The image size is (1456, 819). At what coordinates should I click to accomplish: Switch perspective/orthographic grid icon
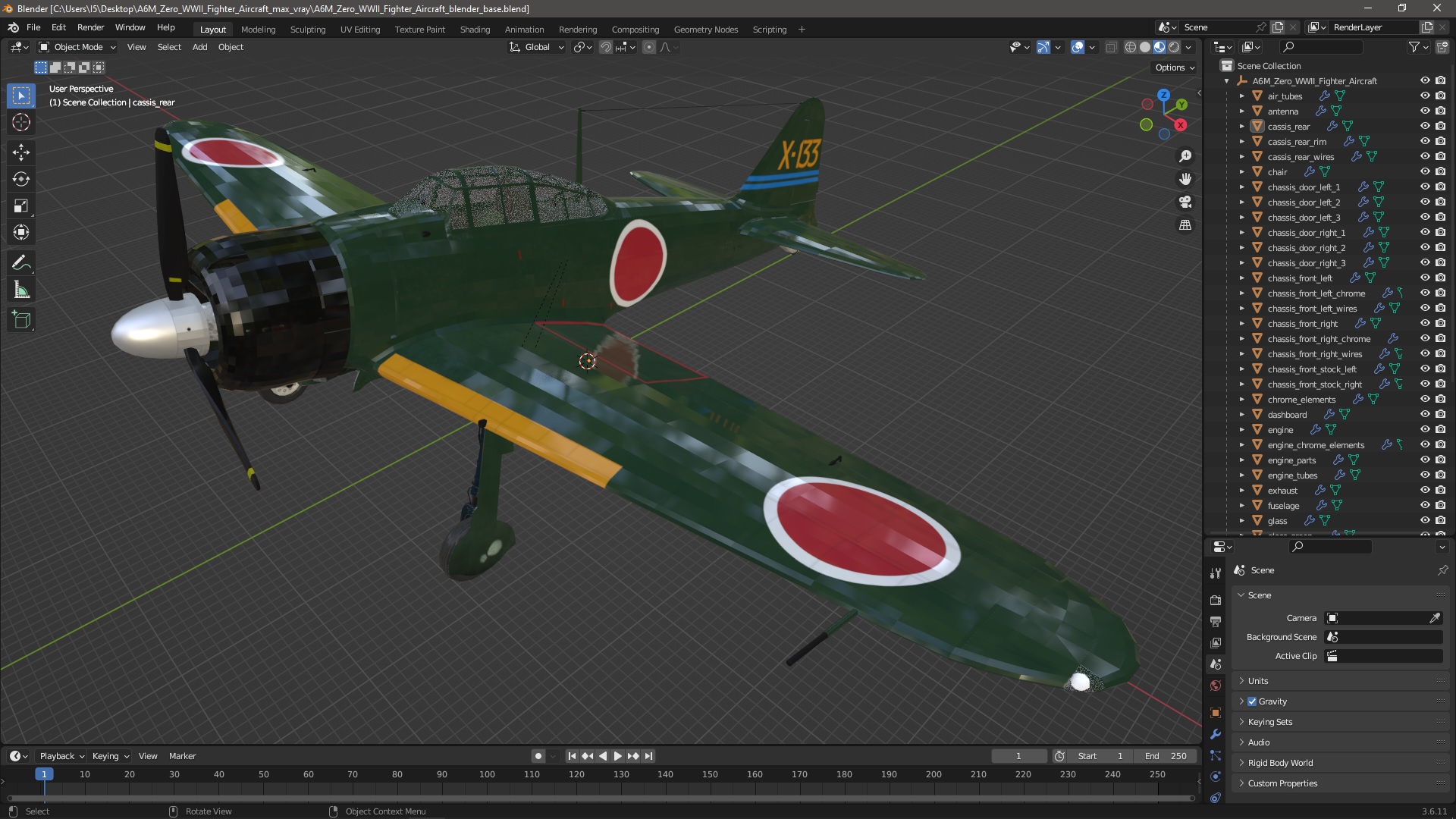tap(1185, 225)
